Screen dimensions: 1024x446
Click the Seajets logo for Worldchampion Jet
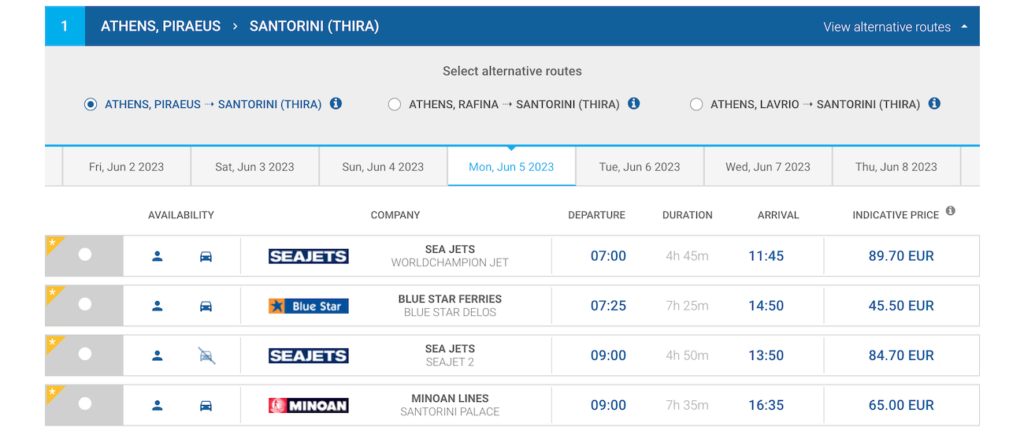pos(308,256)
